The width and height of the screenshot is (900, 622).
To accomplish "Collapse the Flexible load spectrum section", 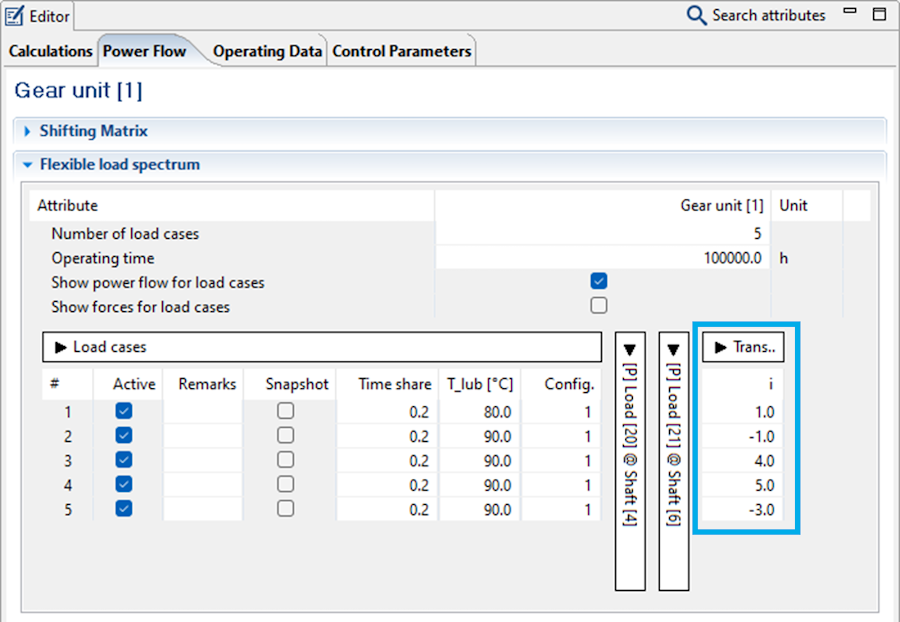I will click(x=28, y=165).
